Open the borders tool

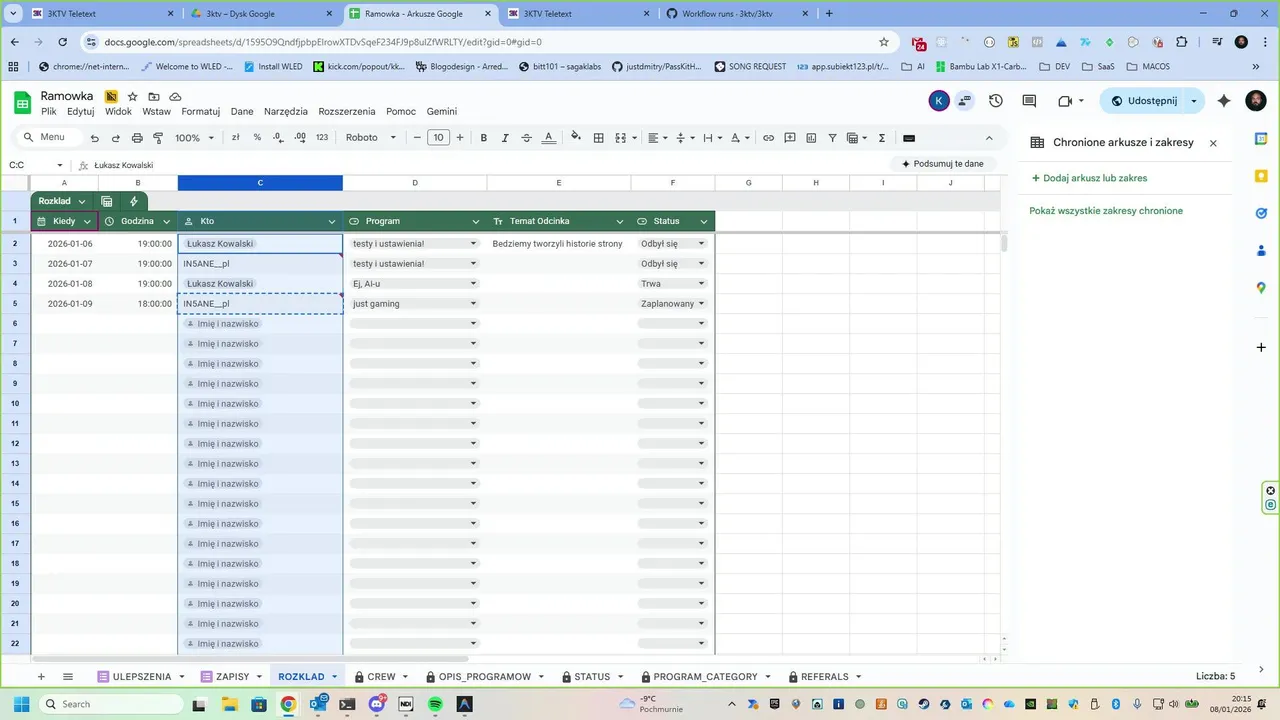click(599, 138)
